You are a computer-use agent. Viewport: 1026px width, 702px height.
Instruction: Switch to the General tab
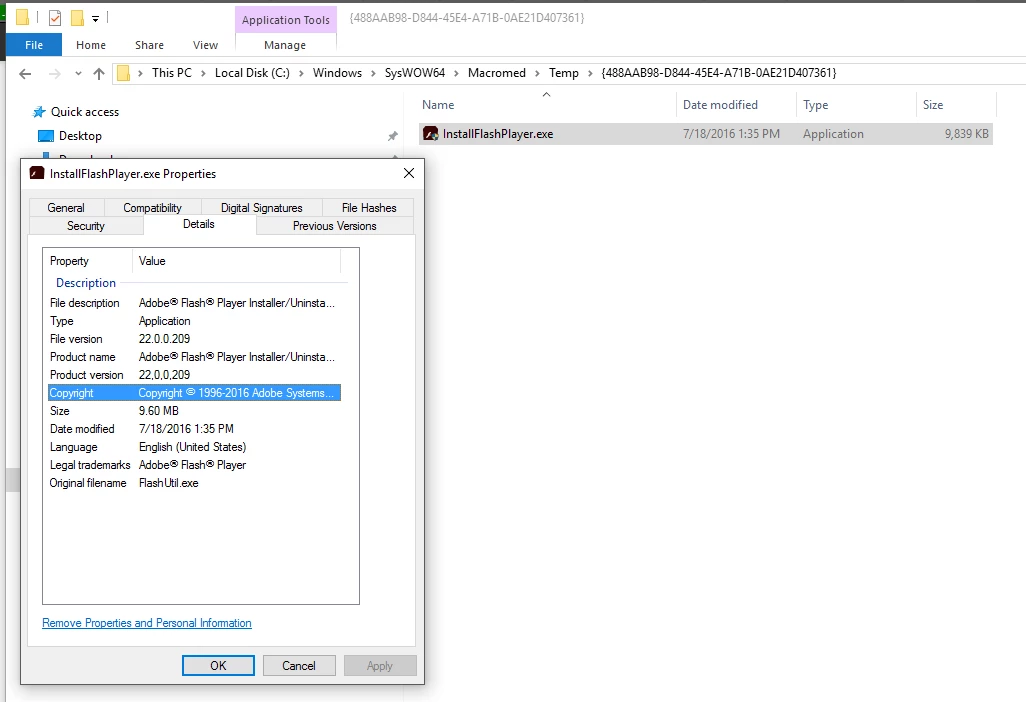66,207
